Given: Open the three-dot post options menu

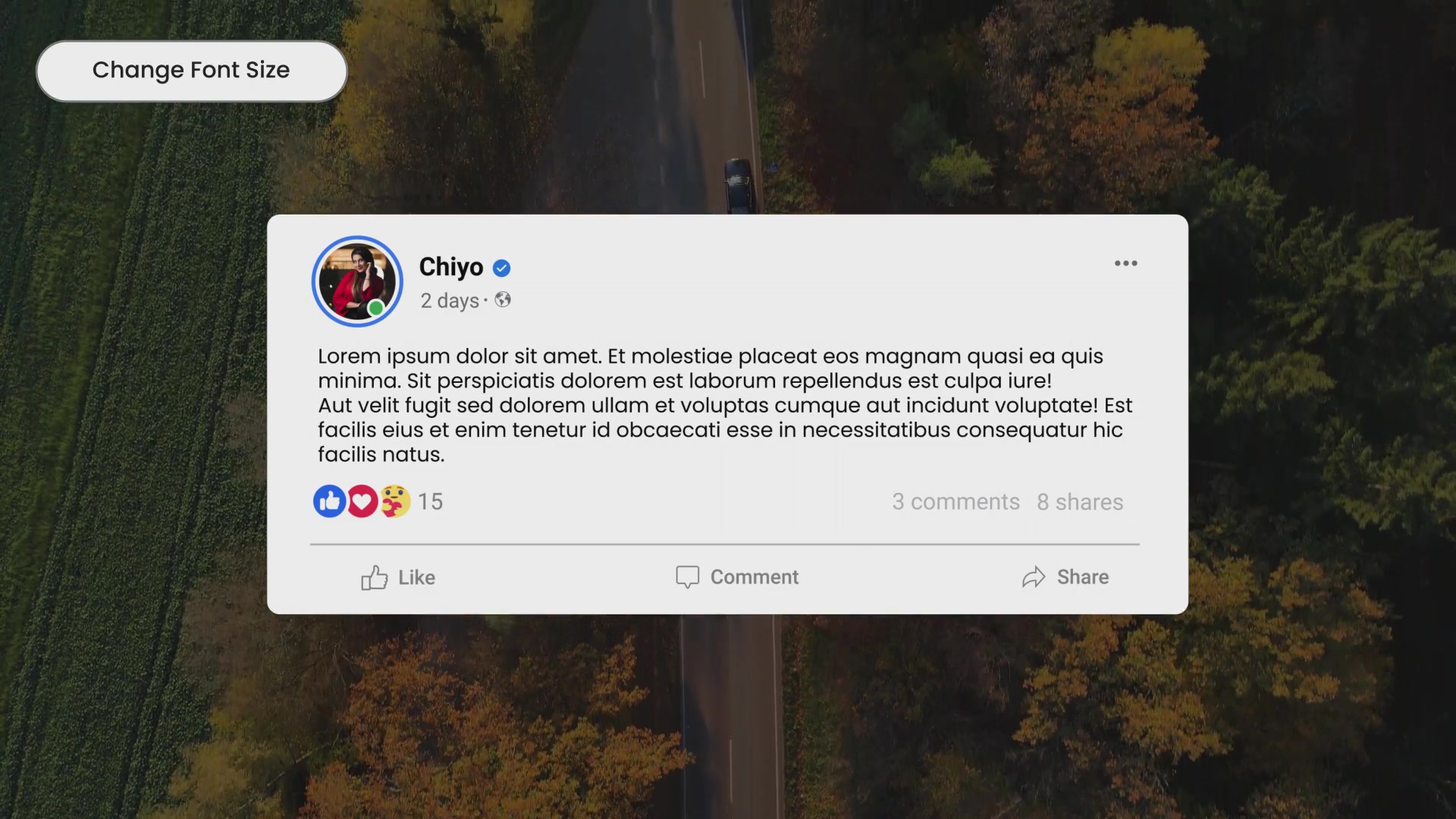Looking at the screenshot, I should 1125,263.
